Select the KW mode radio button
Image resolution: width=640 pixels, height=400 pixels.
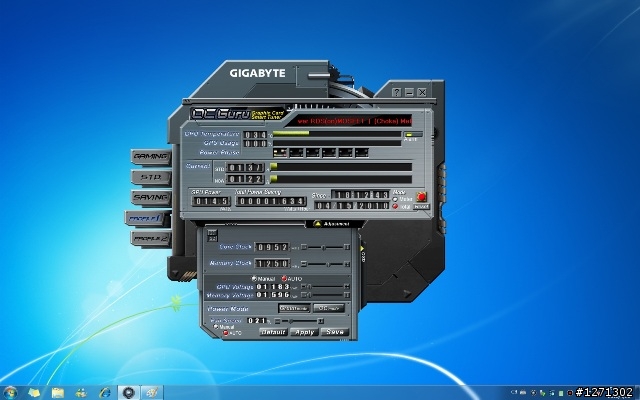(395, 206)
